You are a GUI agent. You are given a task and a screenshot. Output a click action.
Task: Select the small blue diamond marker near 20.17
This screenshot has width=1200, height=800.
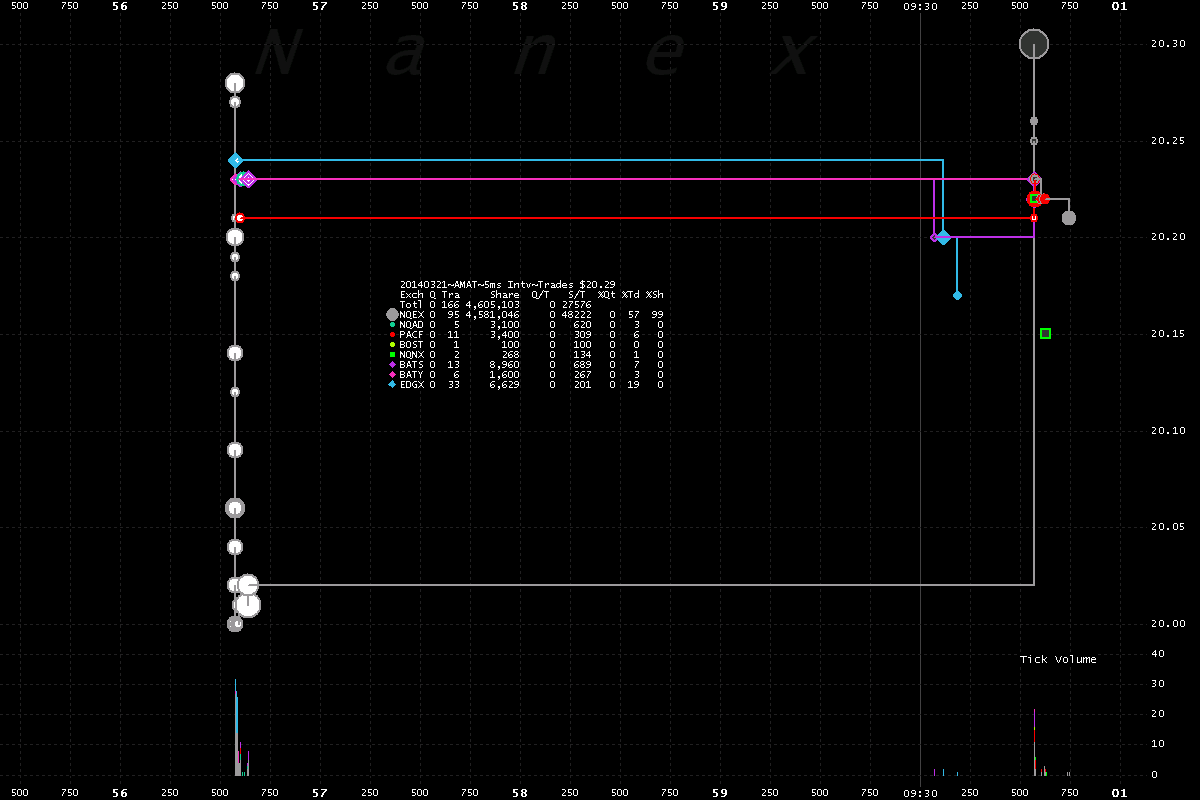(x=957, y=295)
